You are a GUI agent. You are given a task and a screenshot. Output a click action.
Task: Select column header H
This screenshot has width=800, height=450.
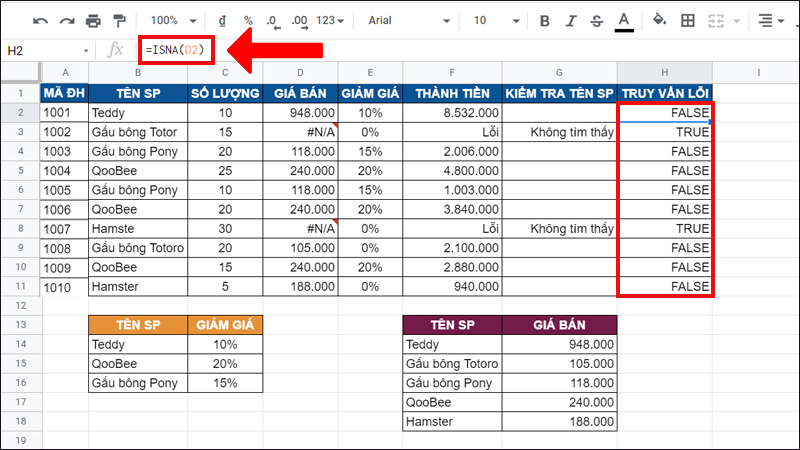coord(664,72)
